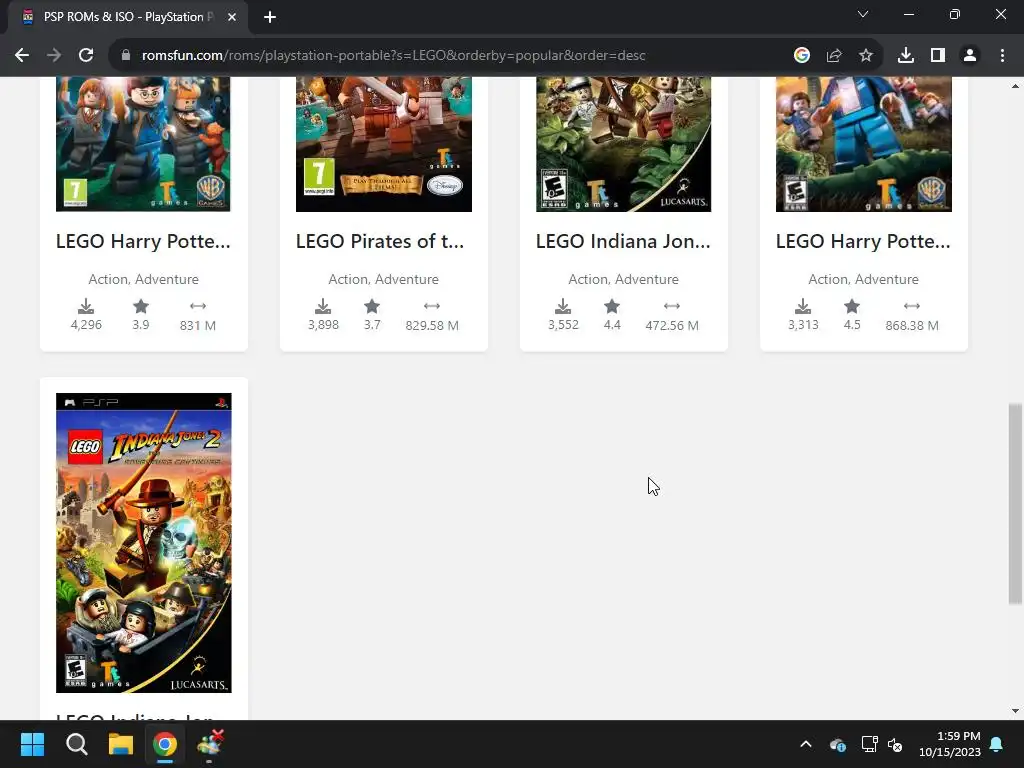Viewport: 1024px width, 768px height.
Task: Open LEGO Indiana Jon... title with 3,552 downloads
Action: click(622, 241)
